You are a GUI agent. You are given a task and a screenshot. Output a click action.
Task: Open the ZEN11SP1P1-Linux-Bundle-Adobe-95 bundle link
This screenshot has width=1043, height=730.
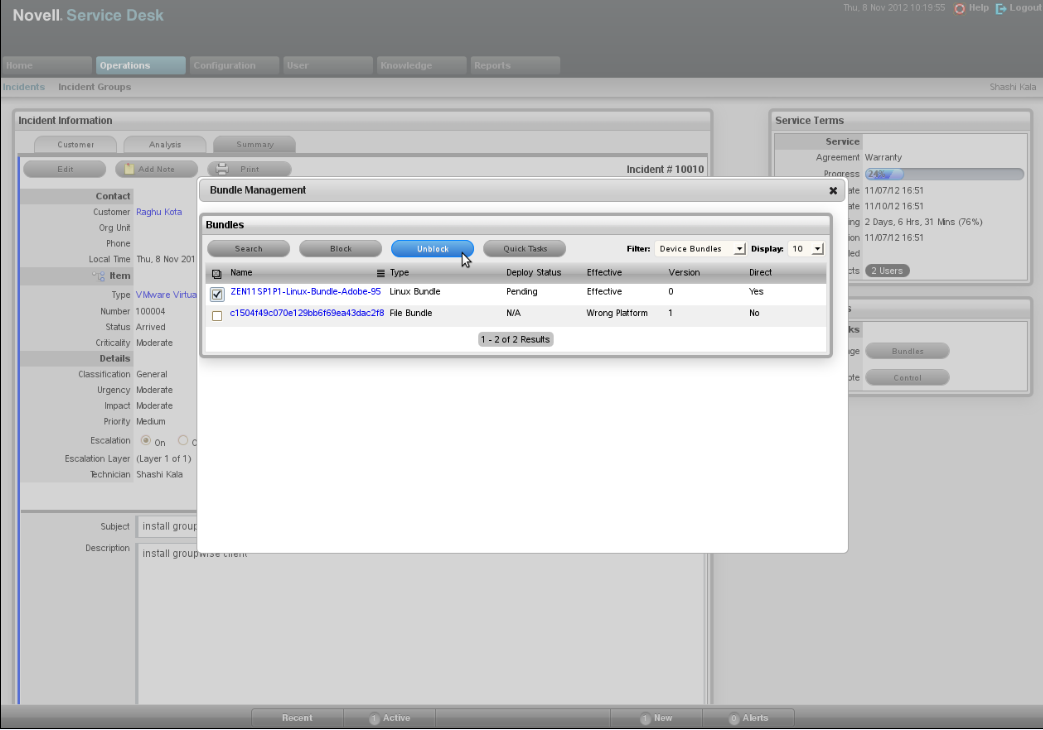[305, 292]
